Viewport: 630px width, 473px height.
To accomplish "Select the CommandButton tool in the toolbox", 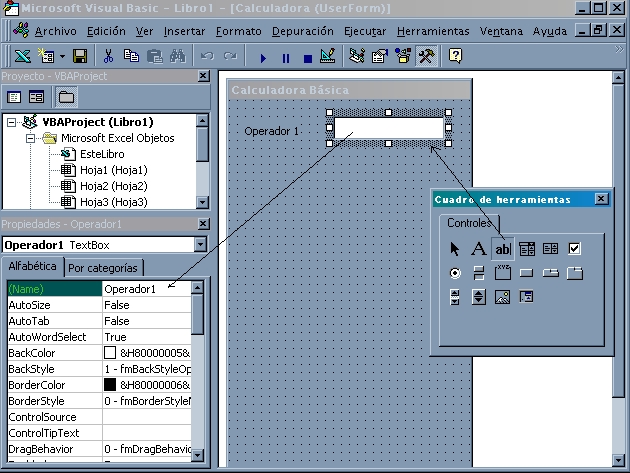I will (x=526, y=272).
